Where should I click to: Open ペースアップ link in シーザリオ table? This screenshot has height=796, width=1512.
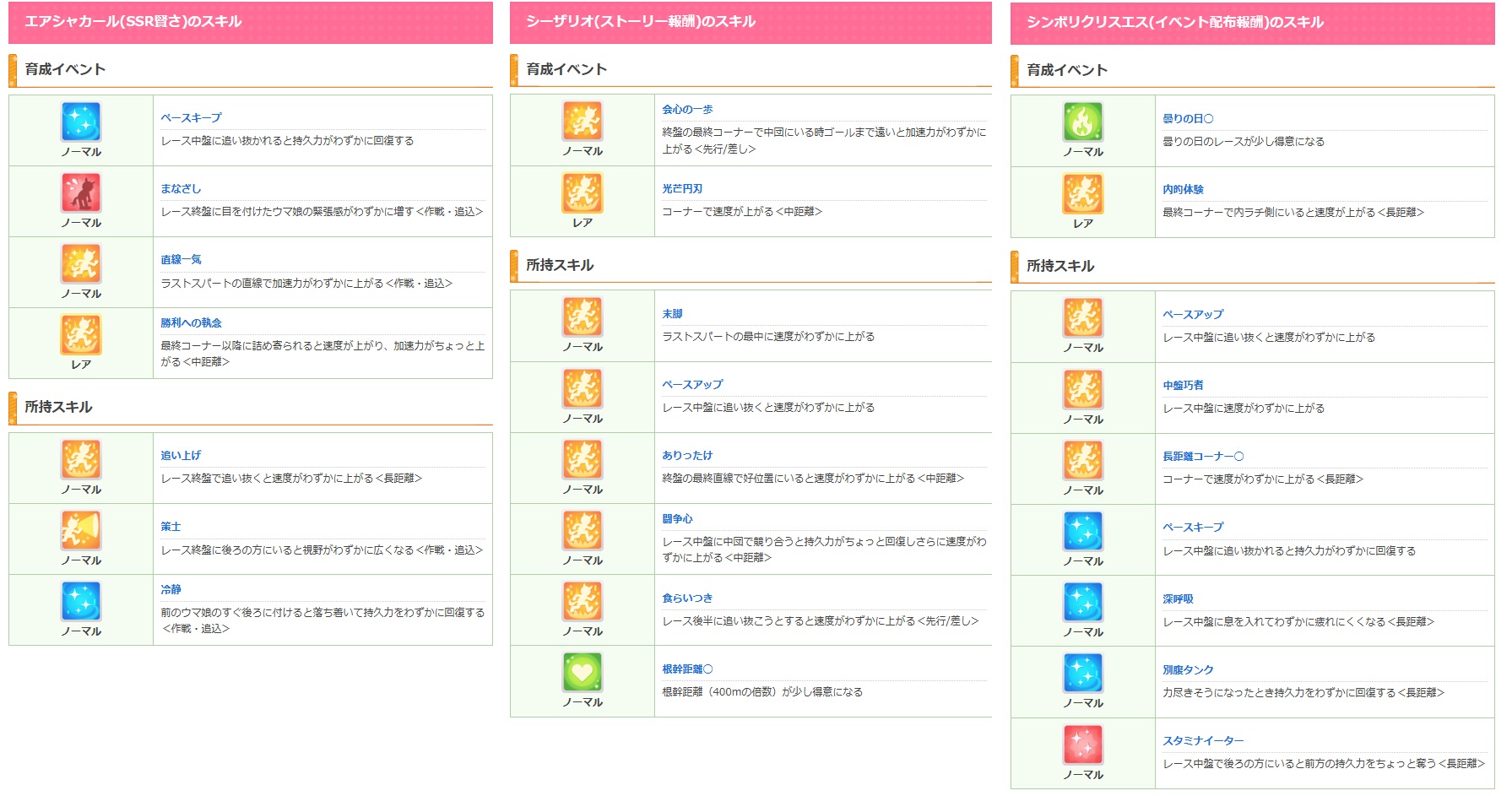(x=693, y=385)
